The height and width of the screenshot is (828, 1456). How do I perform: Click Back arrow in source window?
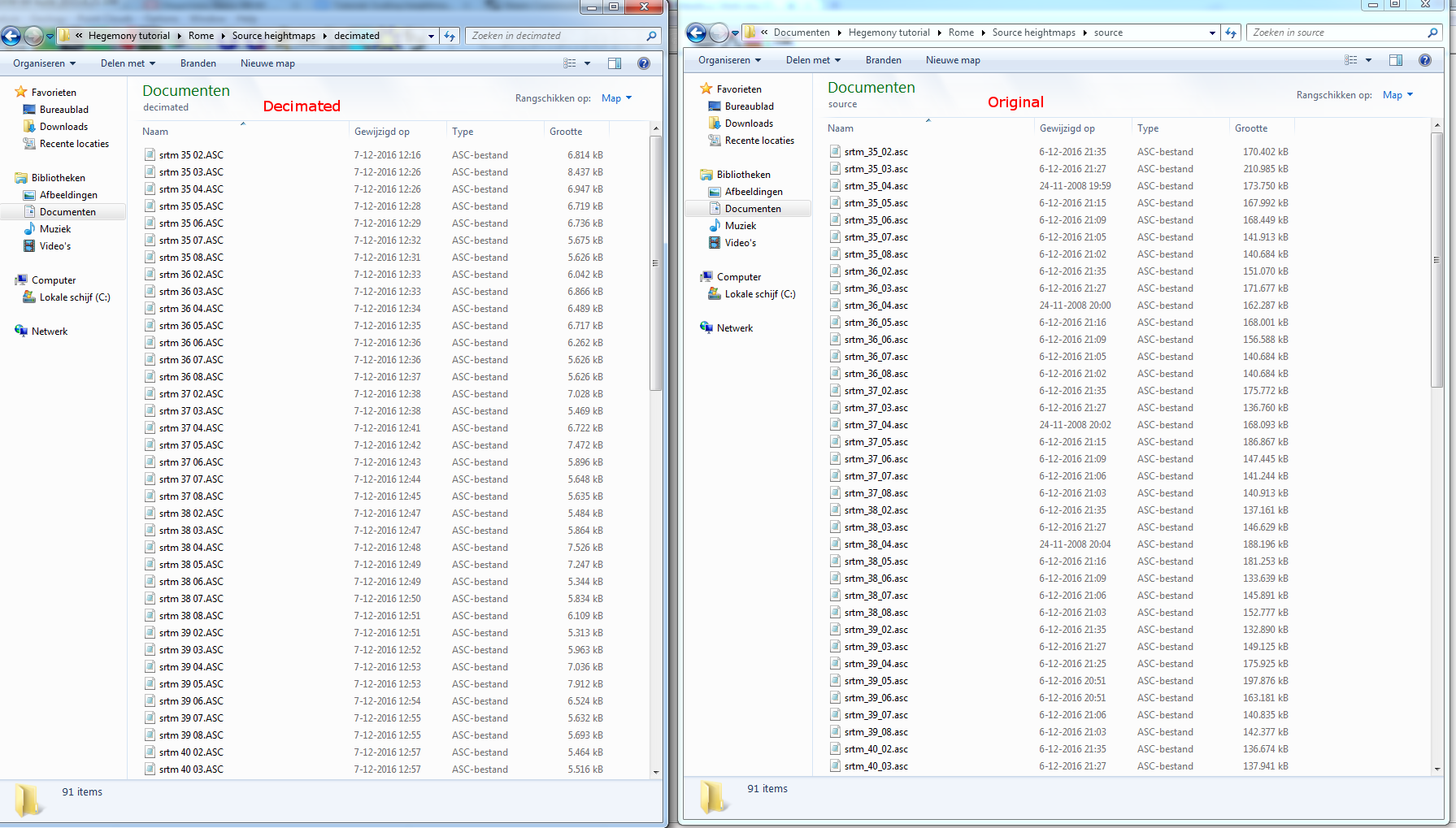(697, 33)
